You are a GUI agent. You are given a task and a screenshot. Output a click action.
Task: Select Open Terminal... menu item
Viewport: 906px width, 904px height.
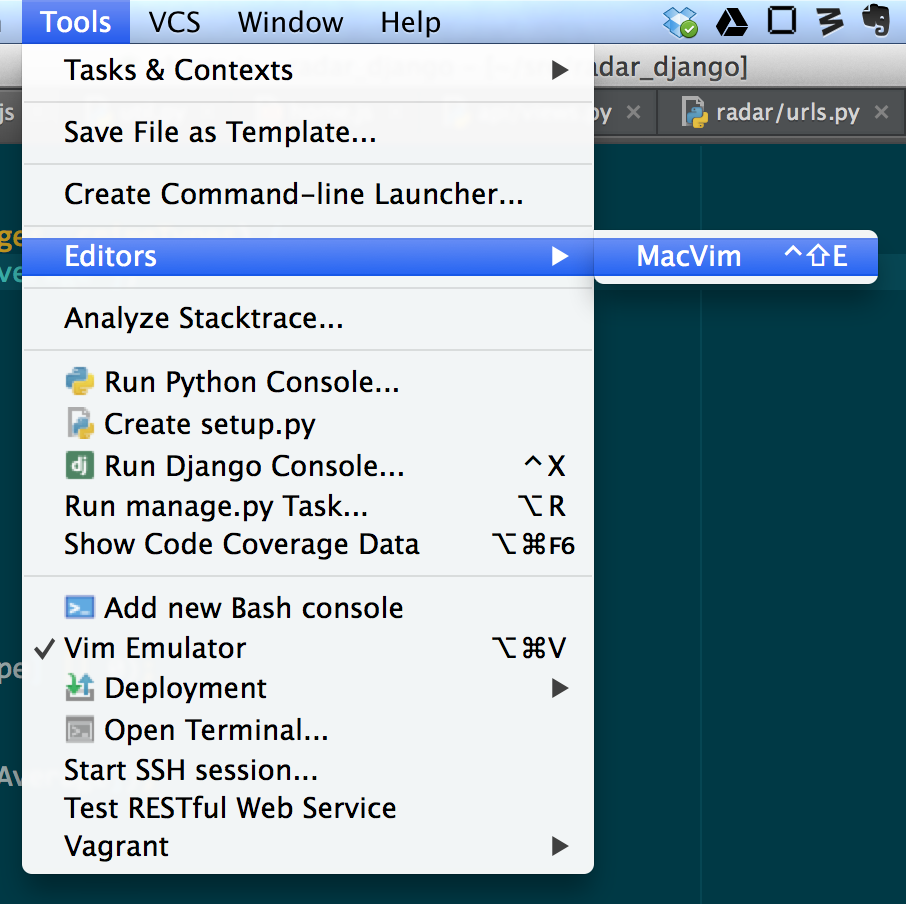pos(308,730)
